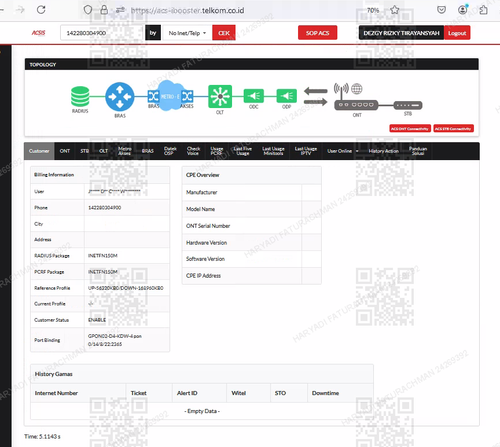Screen dimensions: 500x447
Task: Click the ODP splitter icon
Action: click(x=287, y=96)
